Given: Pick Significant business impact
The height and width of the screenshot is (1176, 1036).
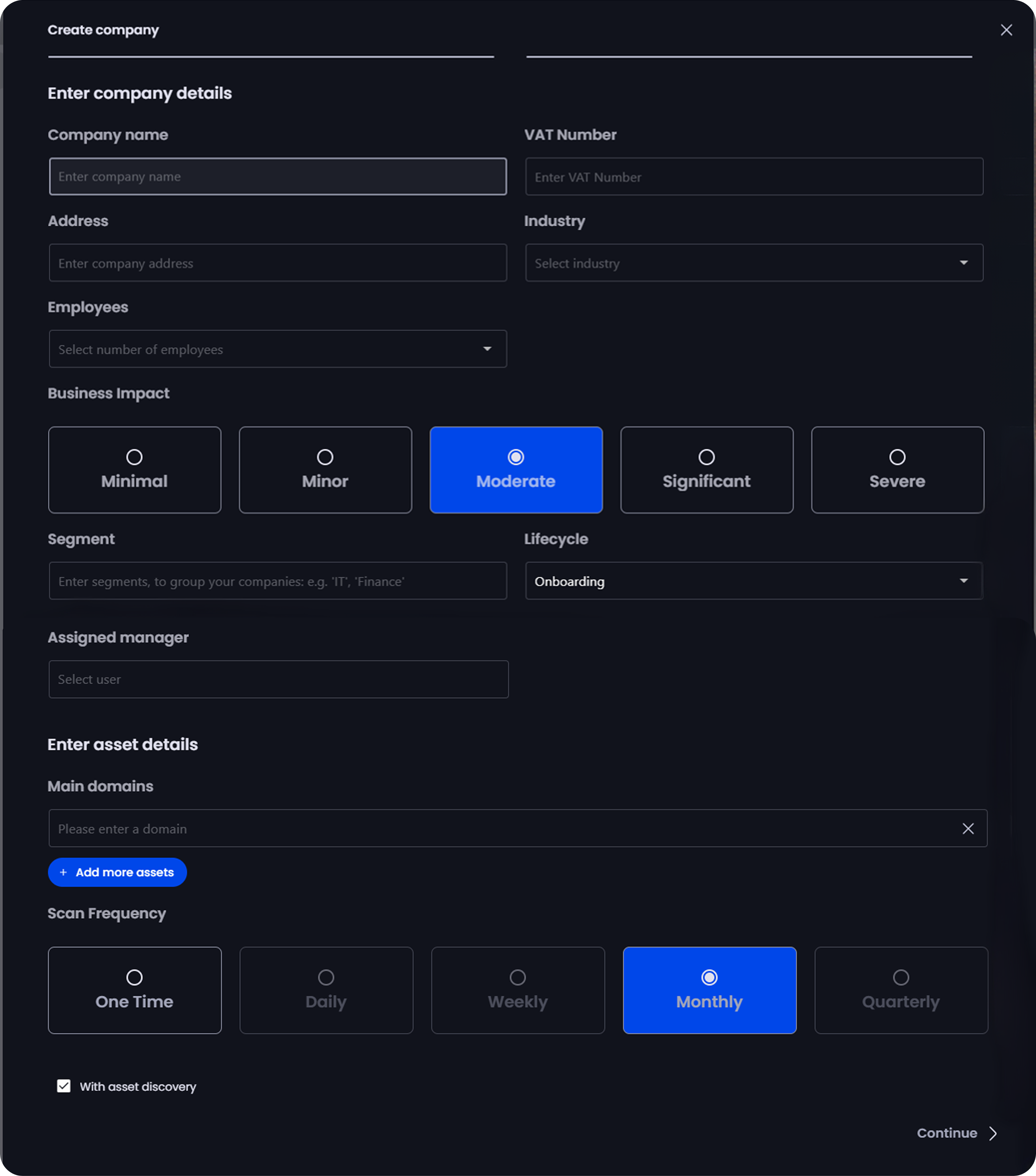Looking at the screenshot, I should [x=707, y=470].
